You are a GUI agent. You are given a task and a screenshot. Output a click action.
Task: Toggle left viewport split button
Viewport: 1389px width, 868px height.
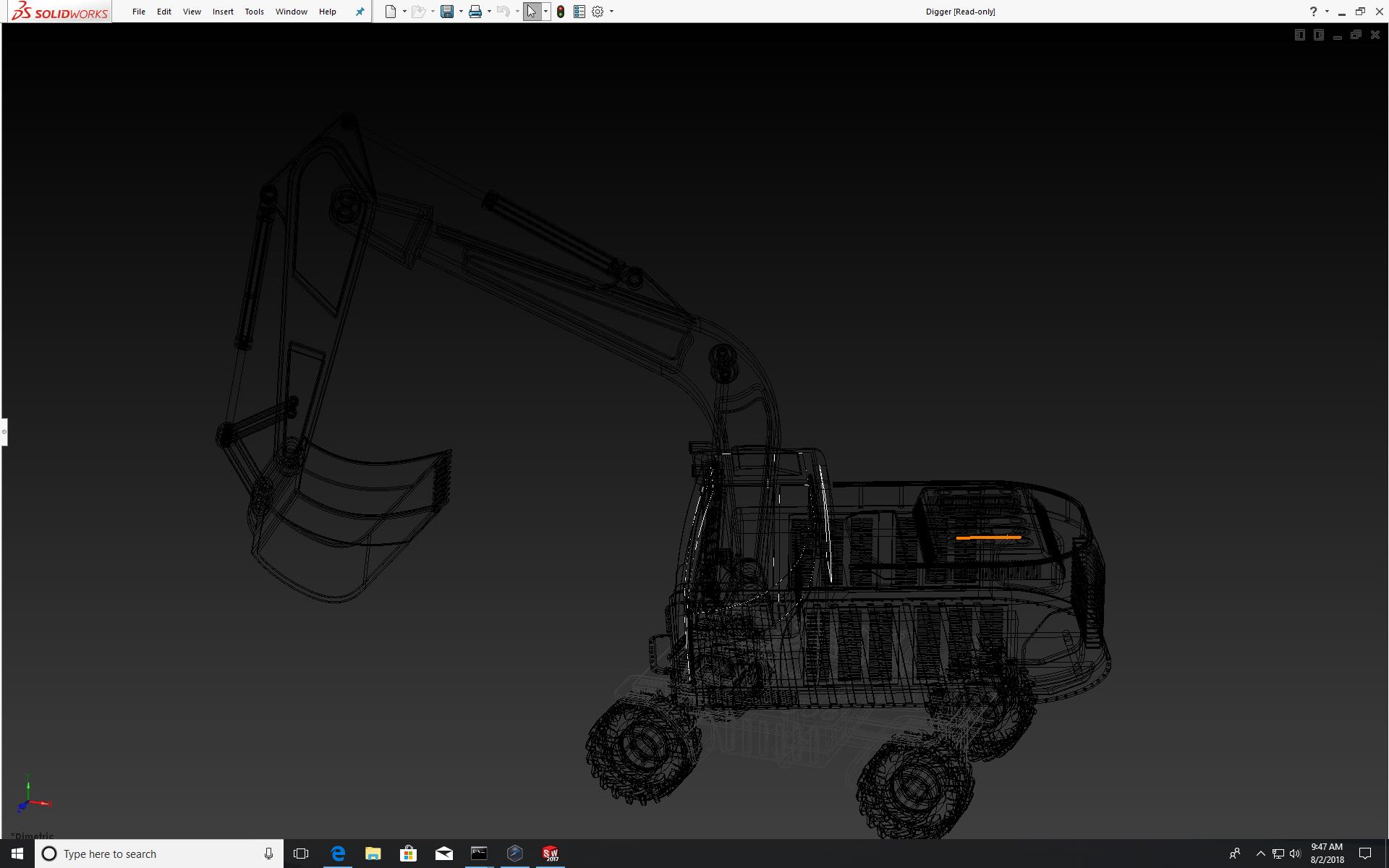pyautogui.click(x=1299, y=35)
